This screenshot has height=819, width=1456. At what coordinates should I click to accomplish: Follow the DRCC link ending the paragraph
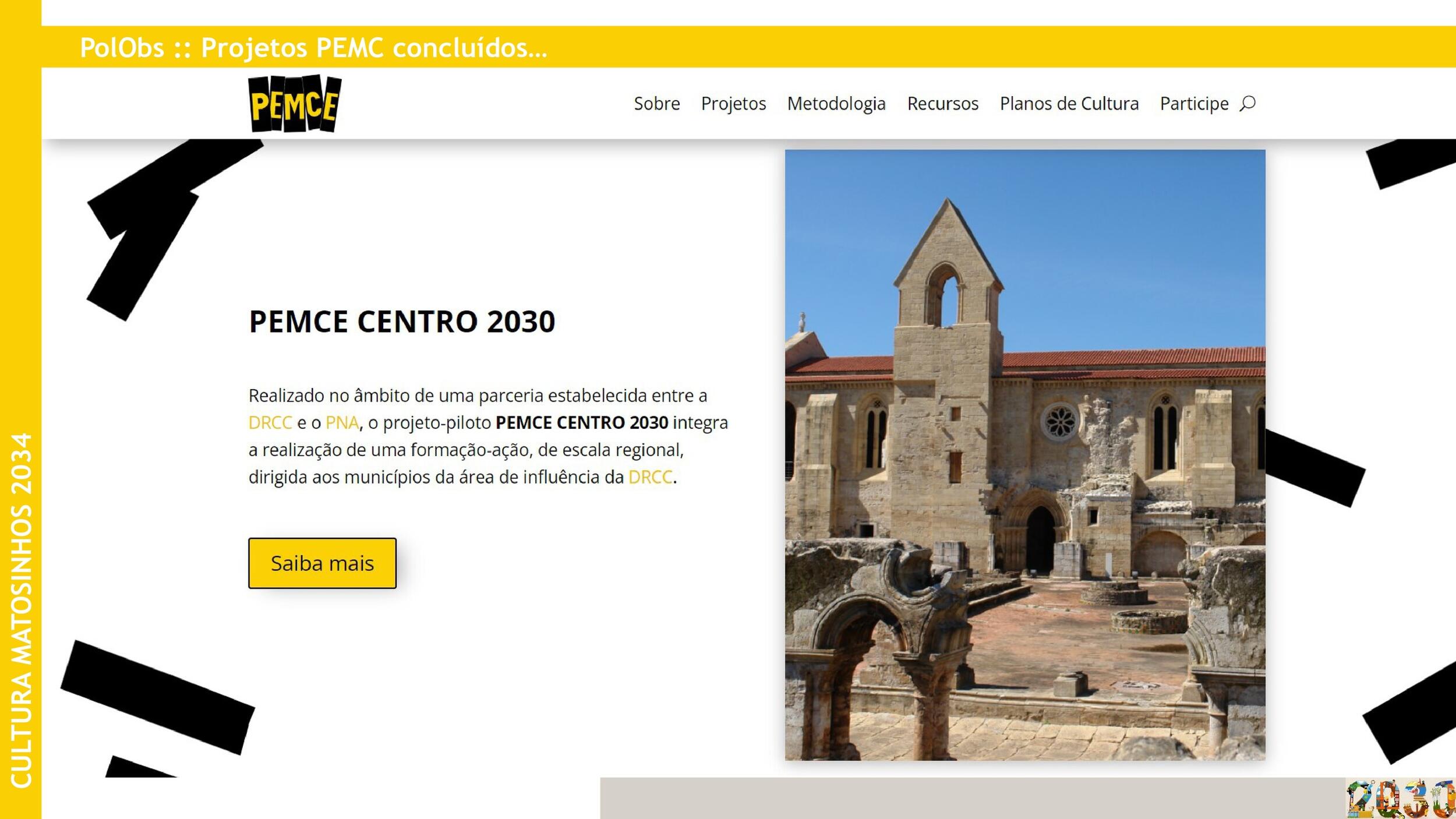[650, 477]
